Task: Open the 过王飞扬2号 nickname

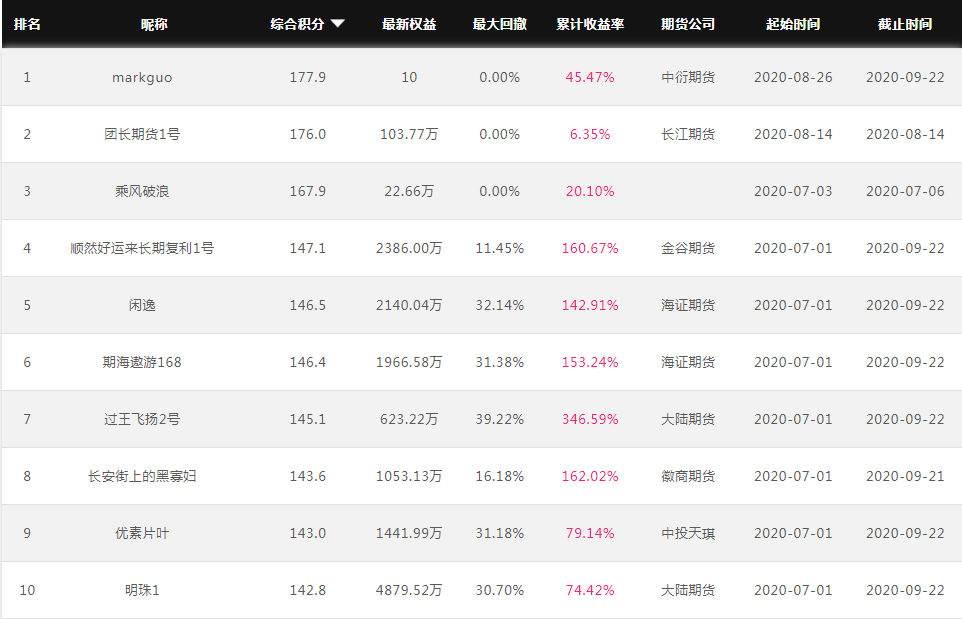Action: [x=142, y=420]
